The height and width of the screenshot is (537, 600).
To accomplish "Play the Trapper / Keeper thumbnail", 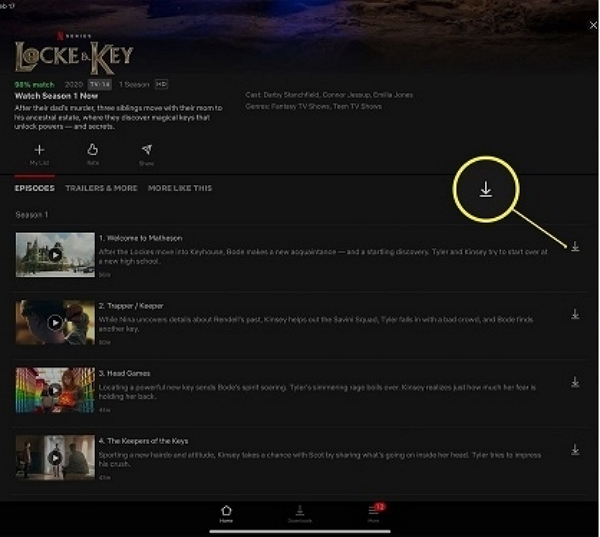I will pyautogui.click(x=55, y=323).
